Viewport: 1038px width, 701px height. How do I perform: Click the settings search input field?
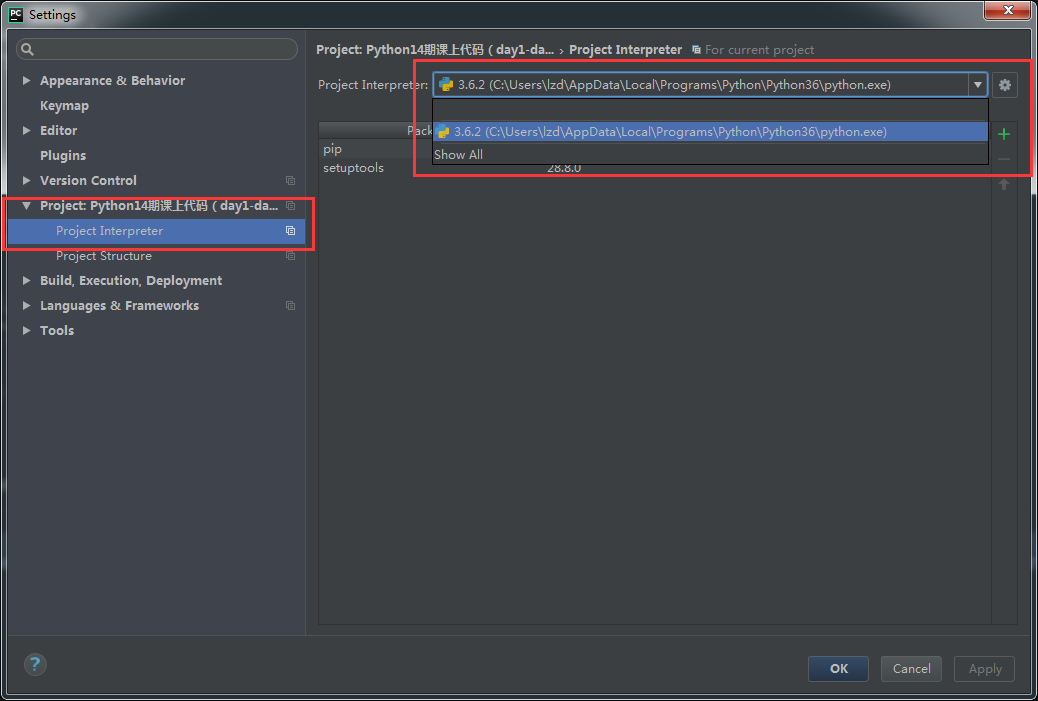[157, 49]
